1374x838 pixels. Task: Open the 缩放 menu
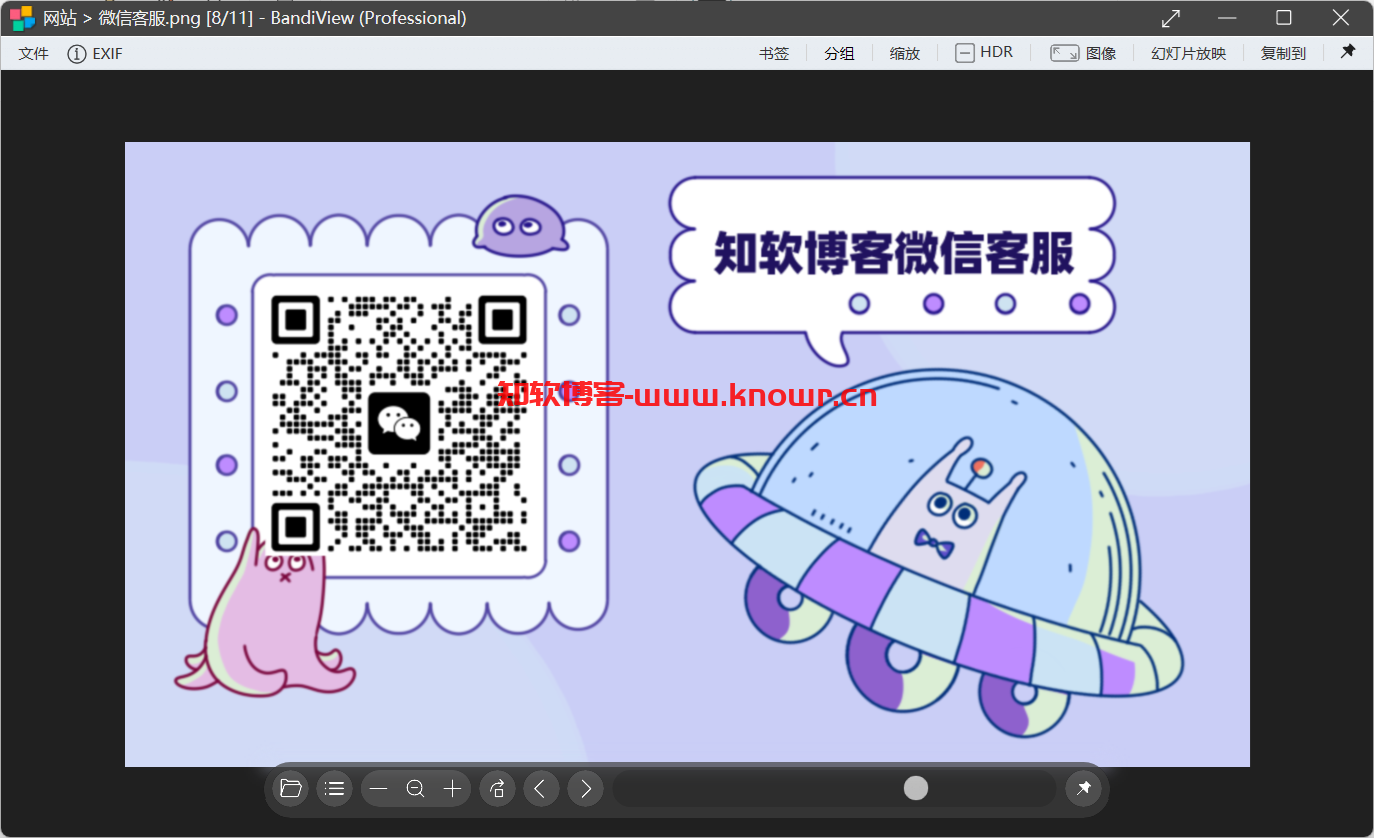coord(905,54)
